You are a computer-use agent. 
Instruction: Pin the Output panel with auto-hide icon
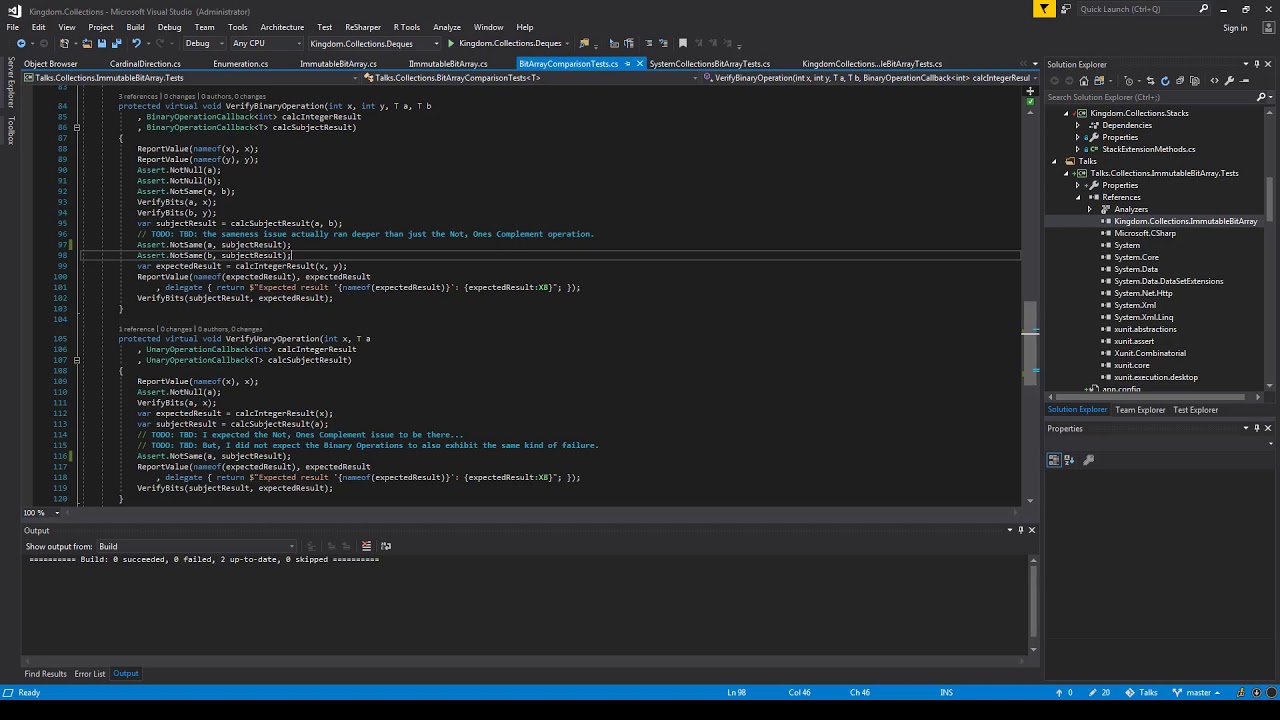pyautogui.click(x=1021, y=530)
